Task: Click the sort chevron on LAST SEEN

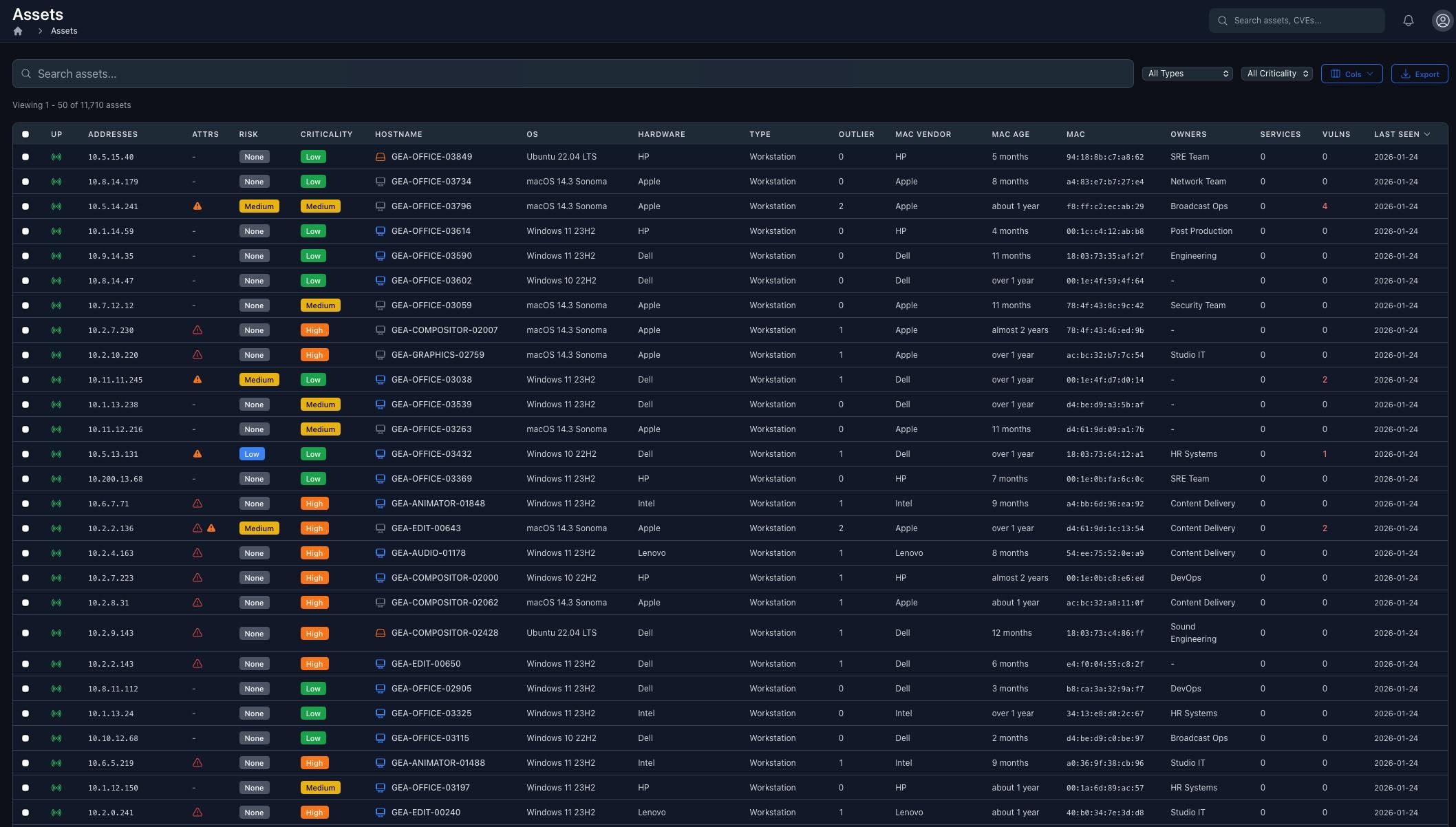Action: click(1428, 134)
